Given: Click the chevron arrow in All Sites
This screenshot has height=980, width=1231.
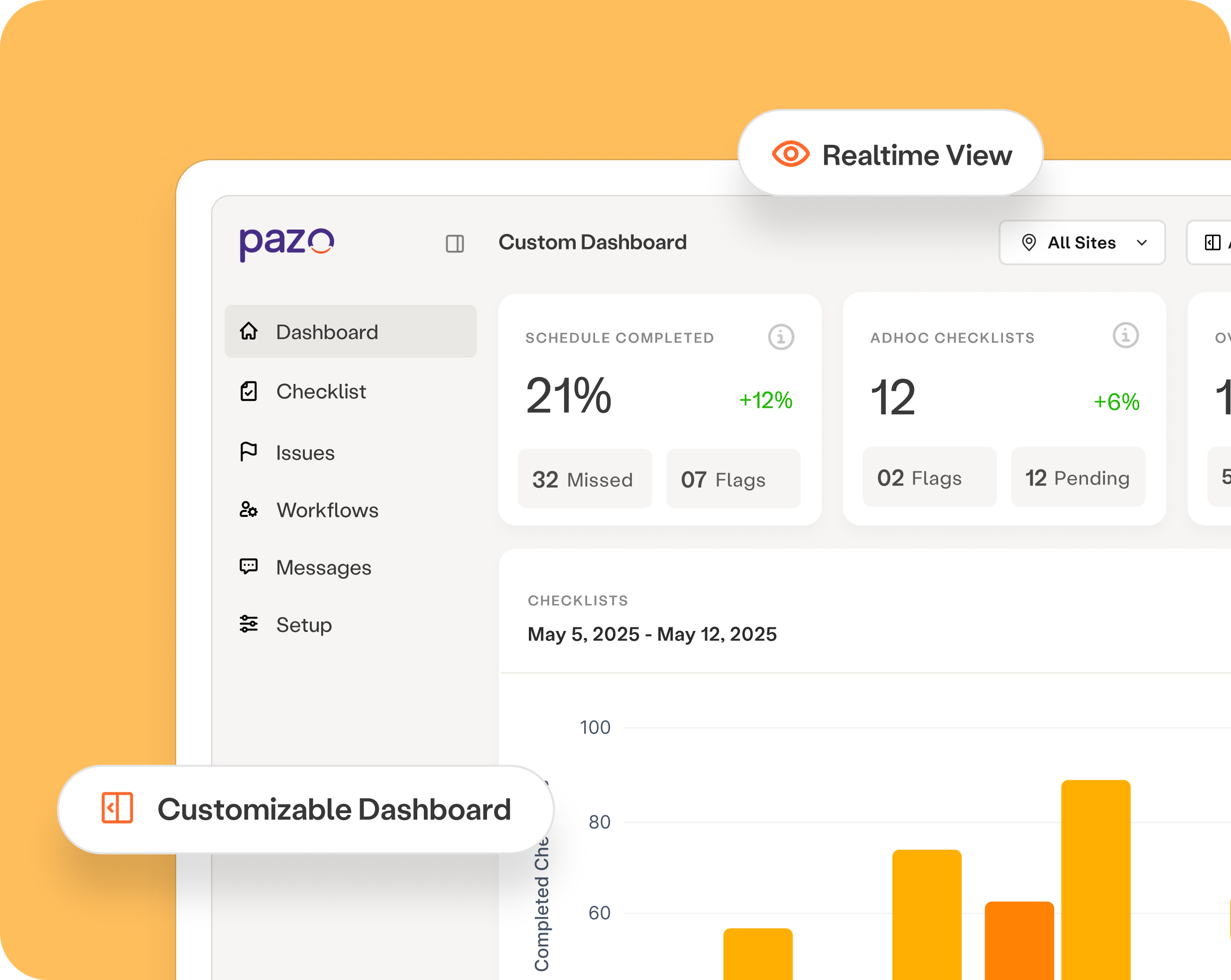Looking at the screenshot, I should pos(1142,243).
